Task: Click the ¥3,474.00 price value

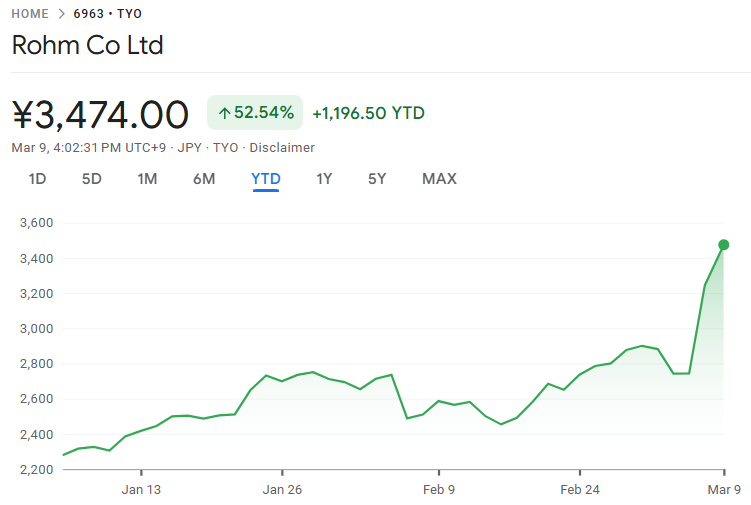Action: coord(100,115)
